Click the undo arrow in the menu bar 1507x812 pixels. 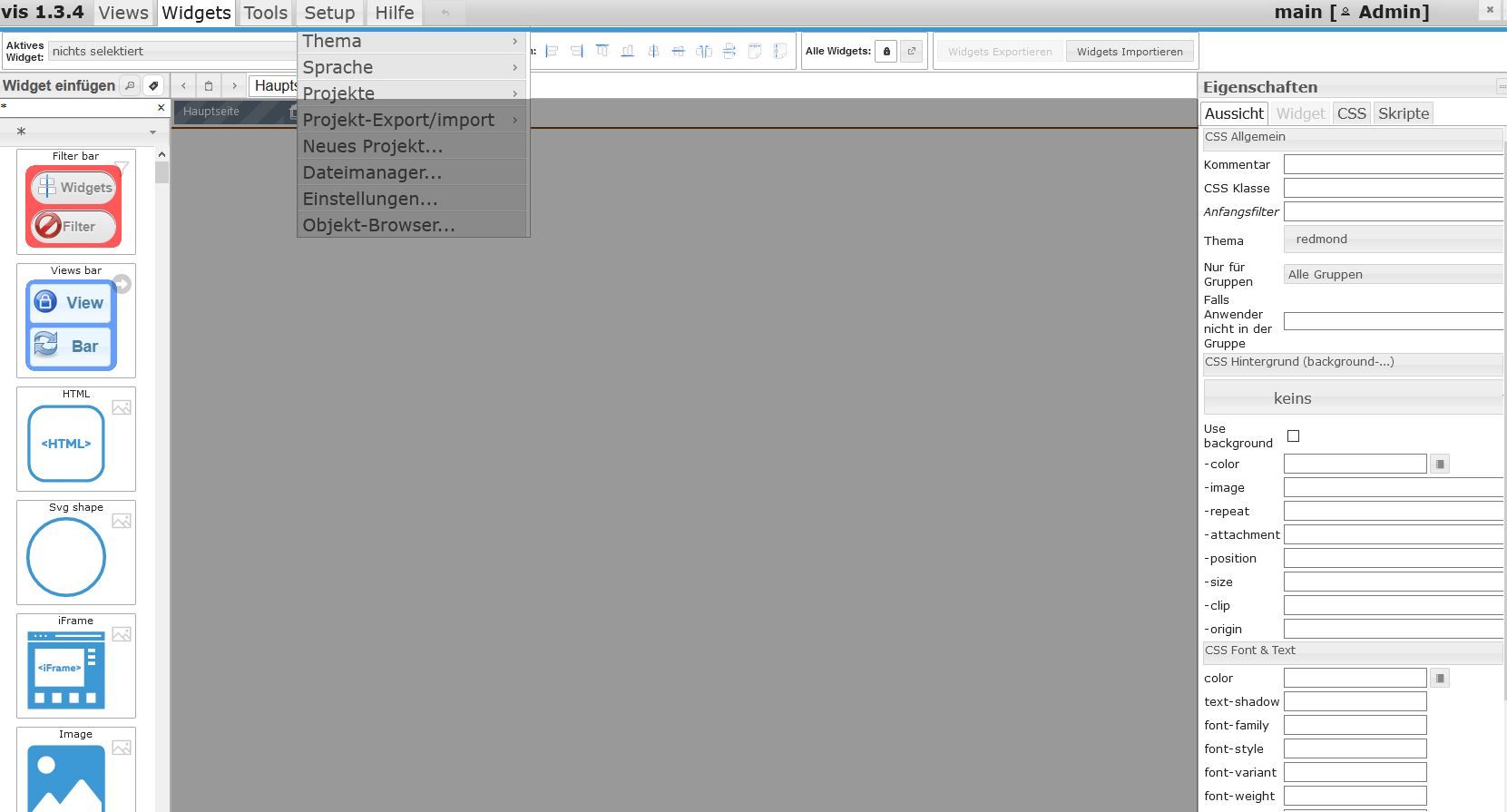click(445, 13)
